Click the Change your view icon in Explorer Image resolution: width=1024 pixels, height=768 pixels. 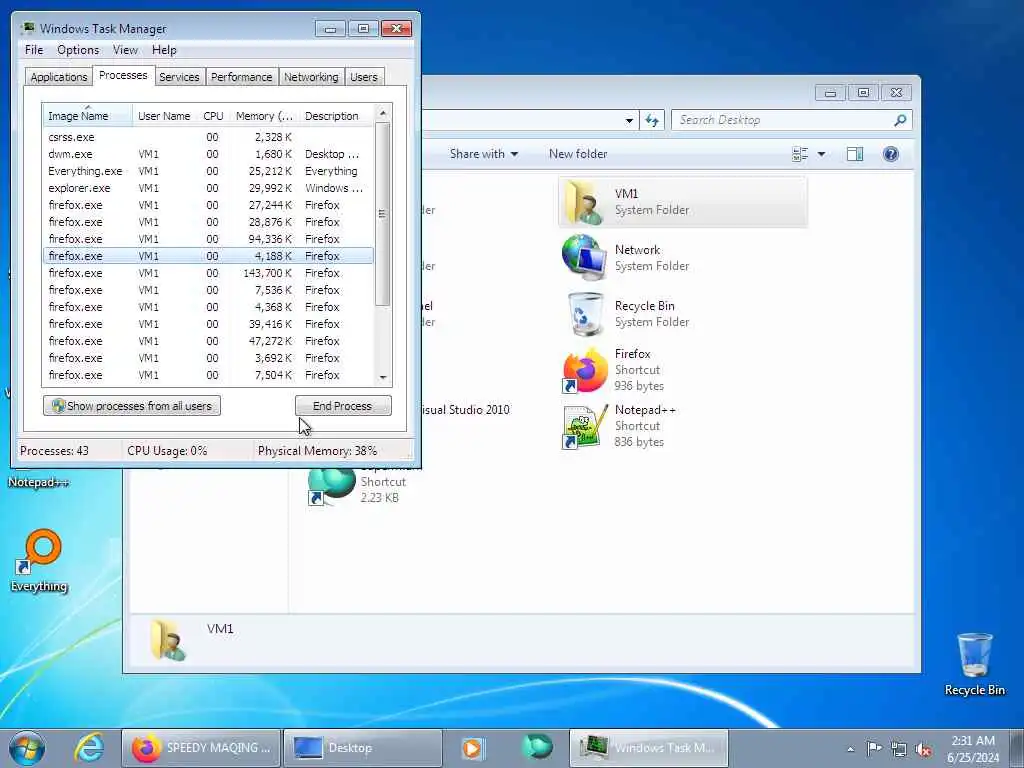799,154
